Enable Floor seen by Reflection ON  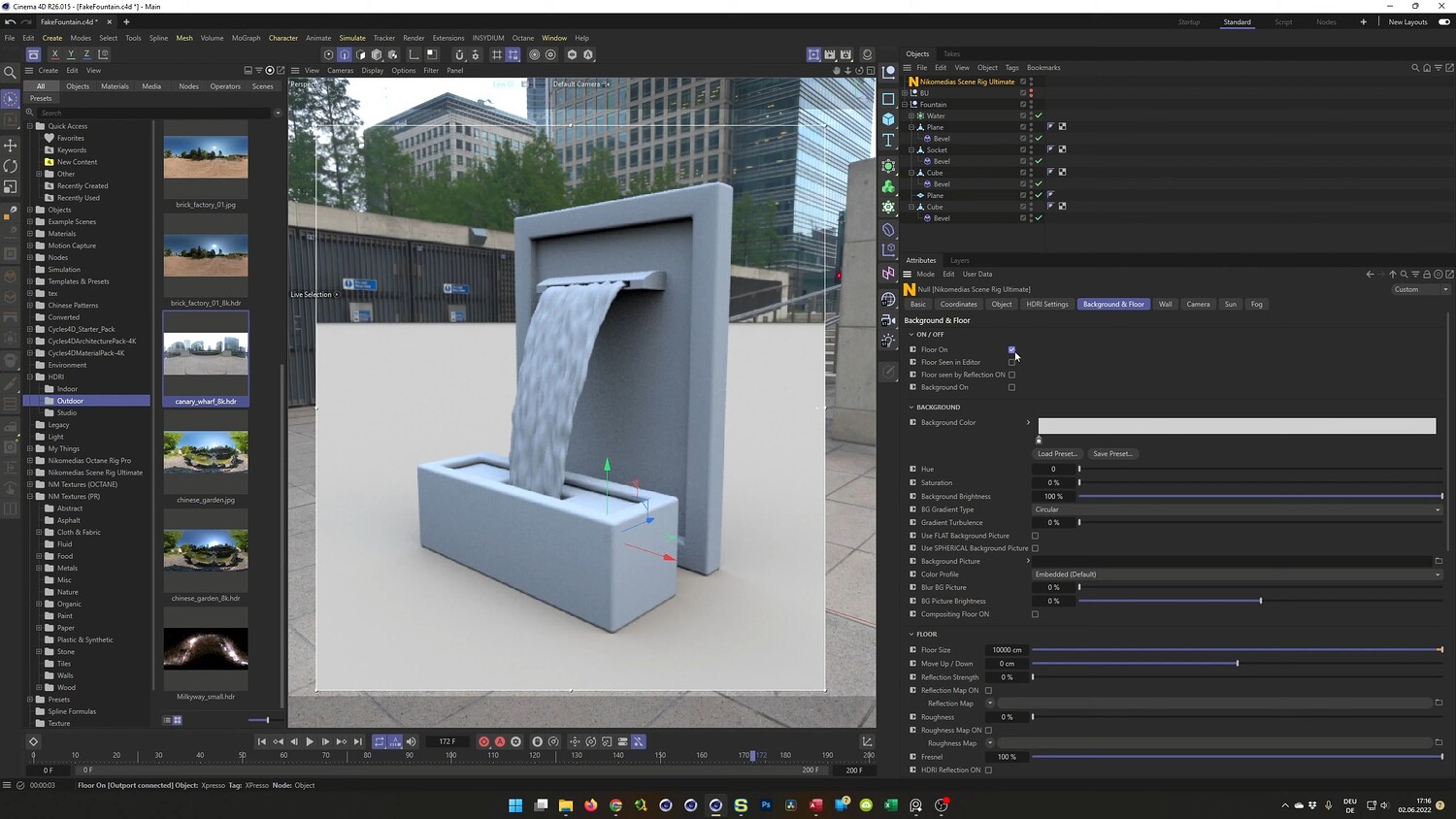[x=1011, y=375]
